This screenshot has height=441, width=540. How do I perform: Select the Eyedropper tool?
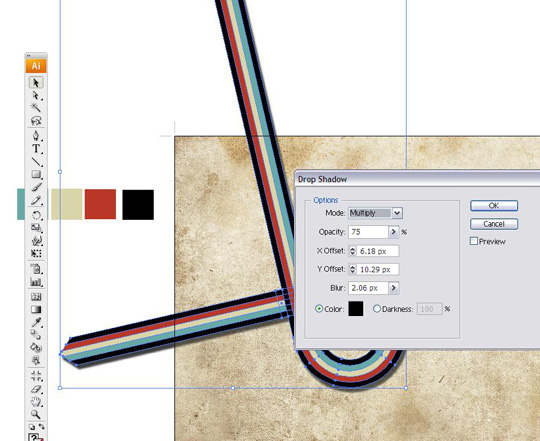coord(36,322)
